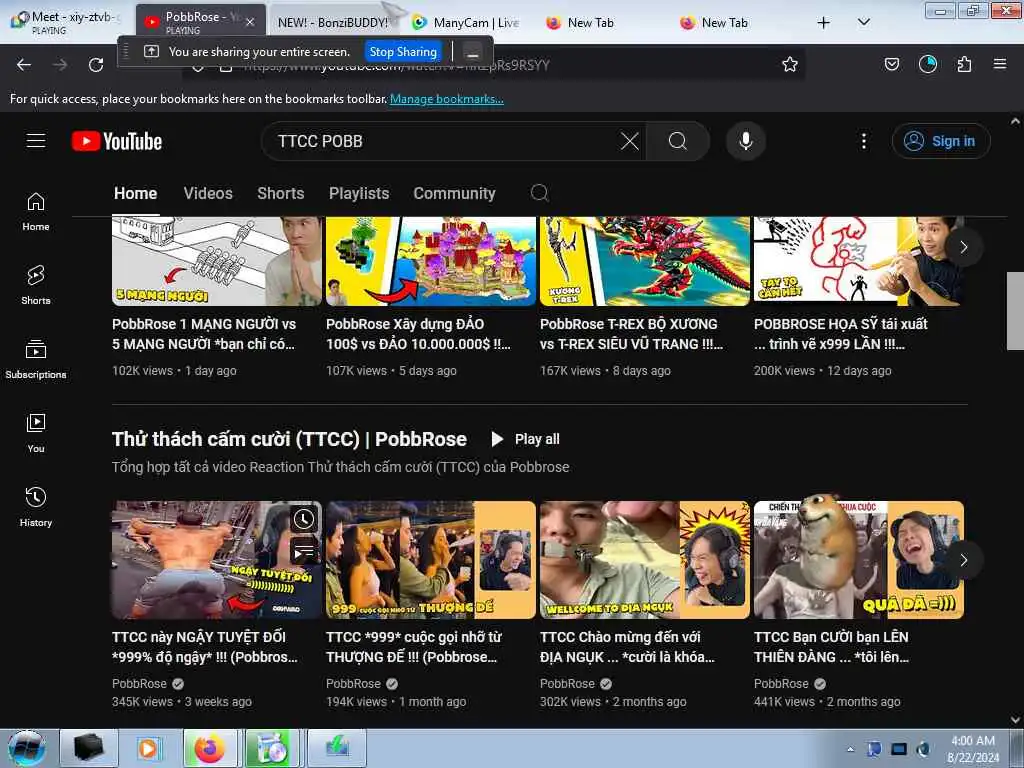Image resolution: width=1024 pixels, height=768 pixels.
Task: Open Home in the left sidebar
Action: [x=36, y=212]
